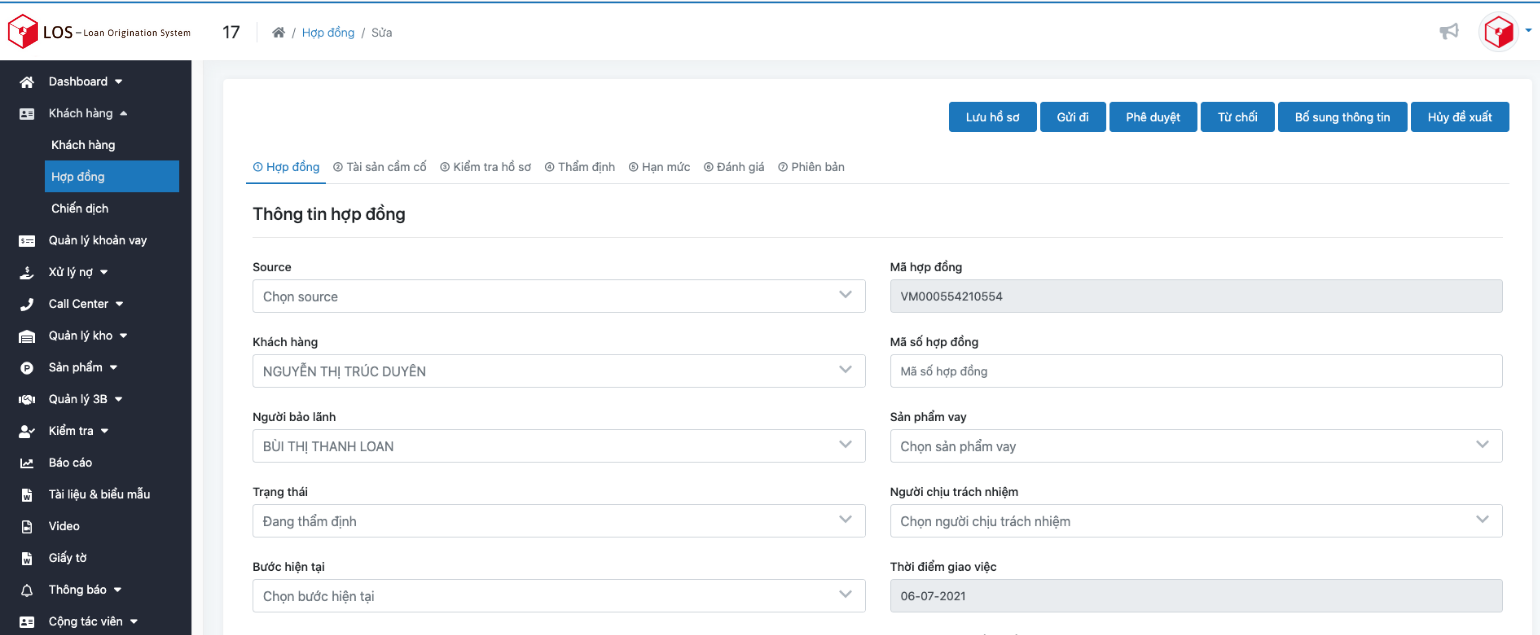
Task: Click the Báo cáo chart icon
Action: [27, 463]
